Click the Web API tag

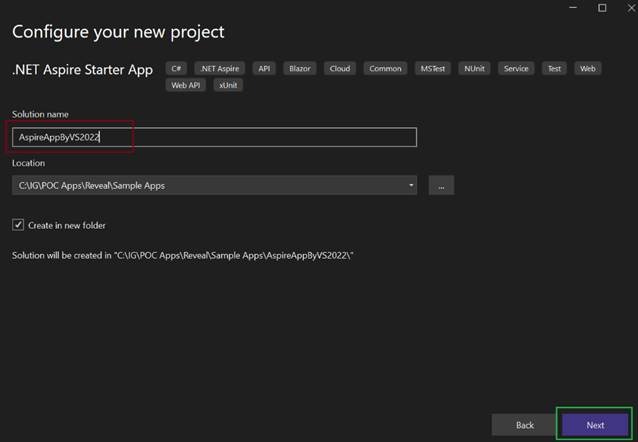(x=187, y=85)
